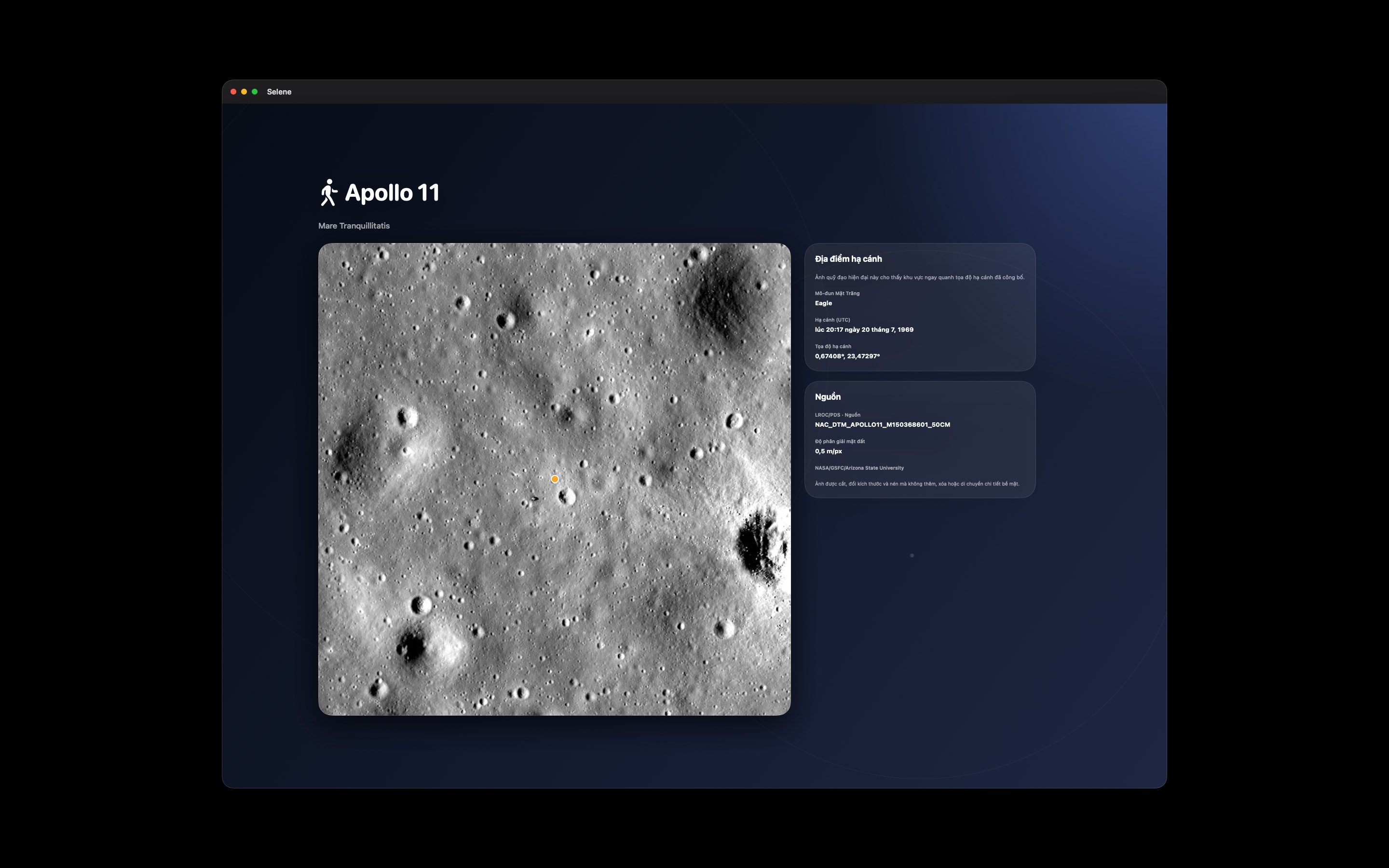Click the note starting "Ảnh được cắt, đổi kích thước"
Image resolution: width=1389 pixels, height=868 pixels.
pyautogui.click(x=917, y=484)
